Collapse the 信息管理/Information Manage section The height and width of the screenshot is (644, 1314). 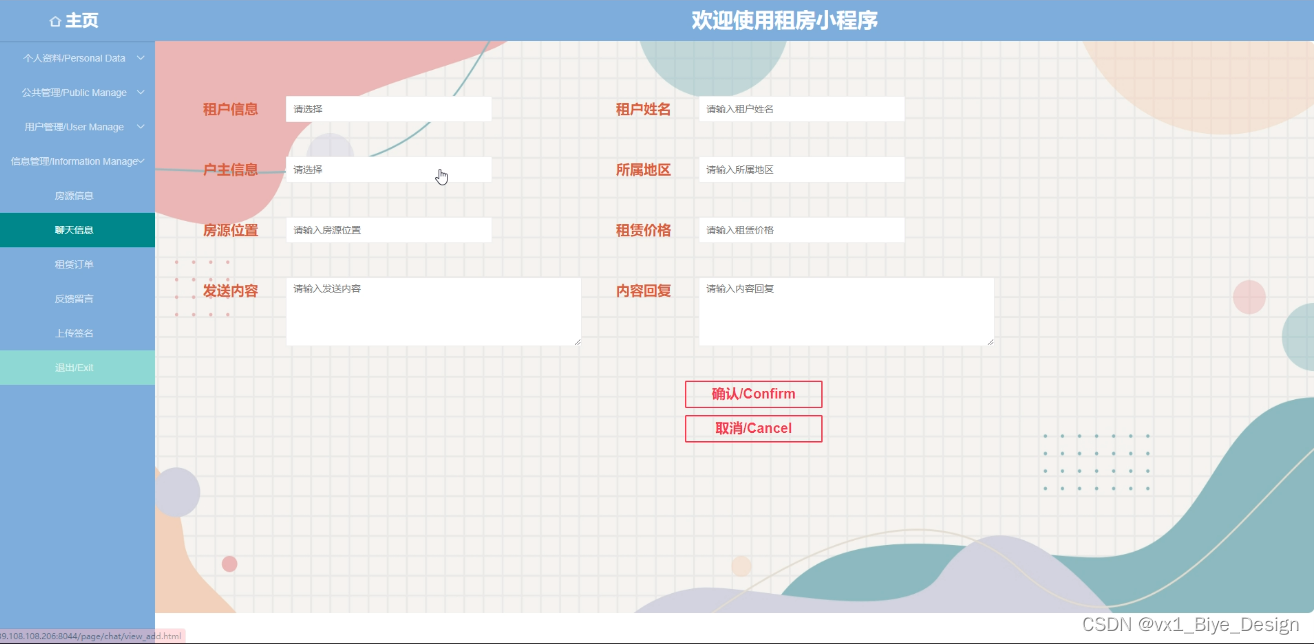tap(77, 161)
